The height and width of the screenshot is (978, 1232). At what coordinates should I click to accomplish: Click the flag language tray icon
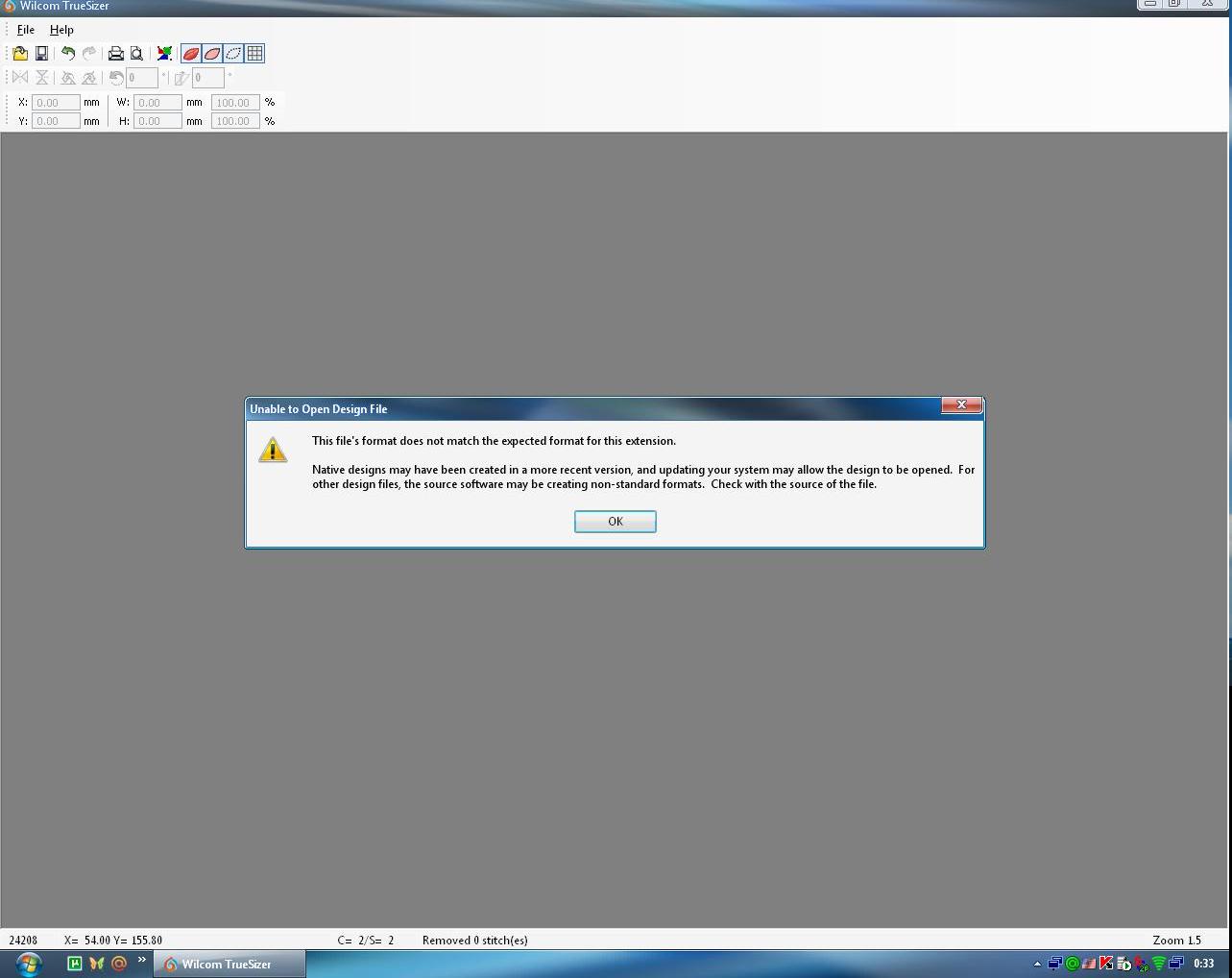point(1089,964)
